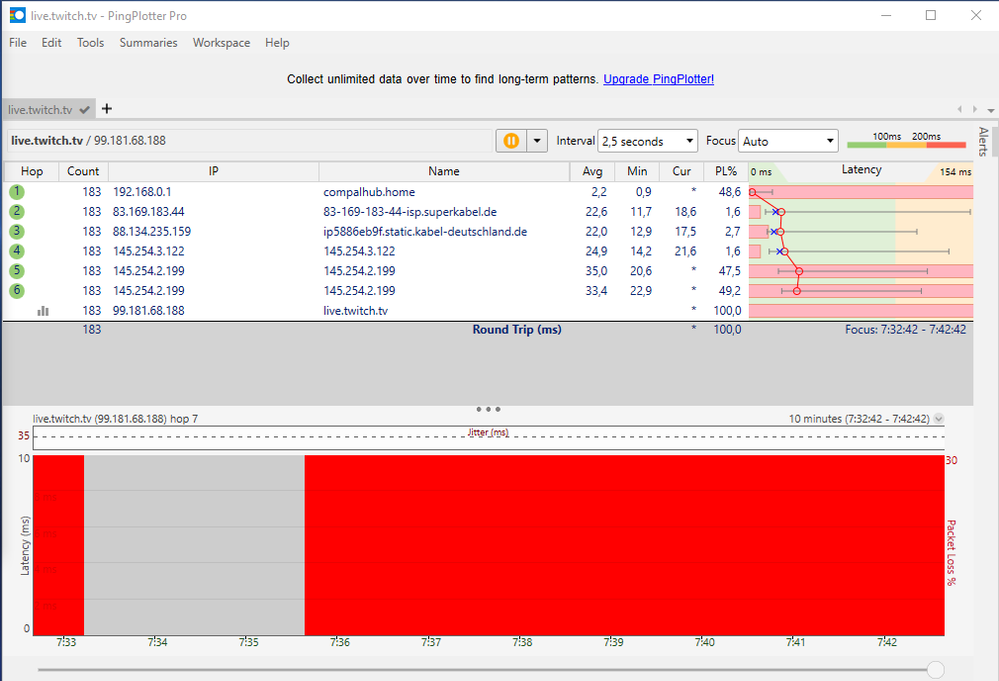999x681 pixels.
Task: Select live.twitch.tv name in final hop row
Action: [x=356, y=311]
